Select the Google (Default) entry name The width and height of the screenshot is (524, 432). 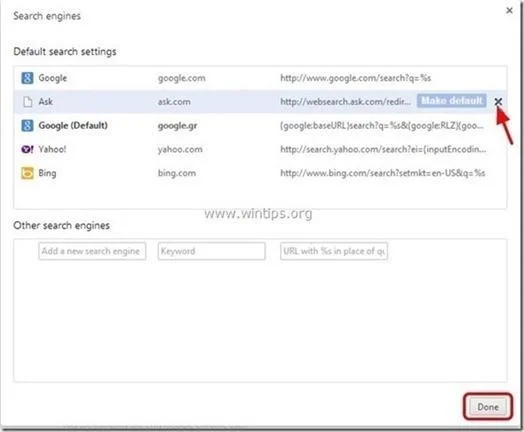coord(73,126)
